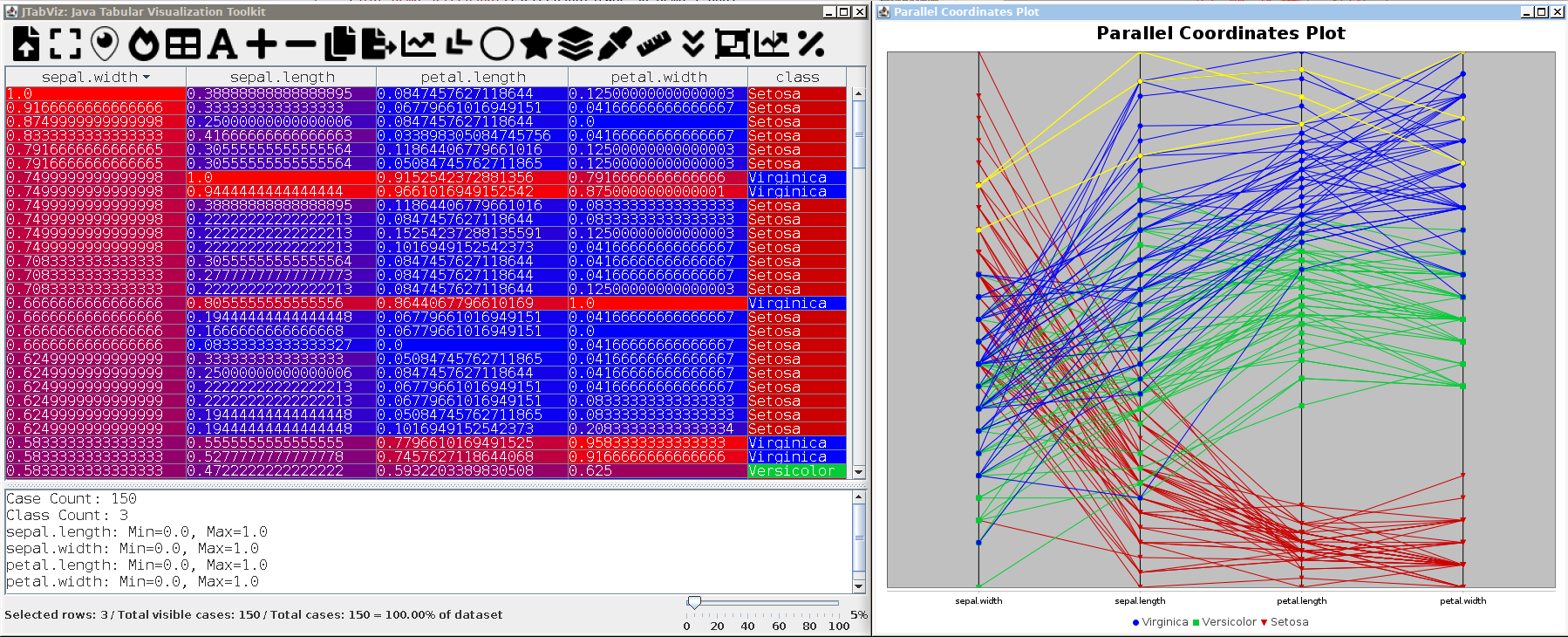Screen dimensions: 1568x637
Task: Click the table grid icon
Action: (183, 44)
